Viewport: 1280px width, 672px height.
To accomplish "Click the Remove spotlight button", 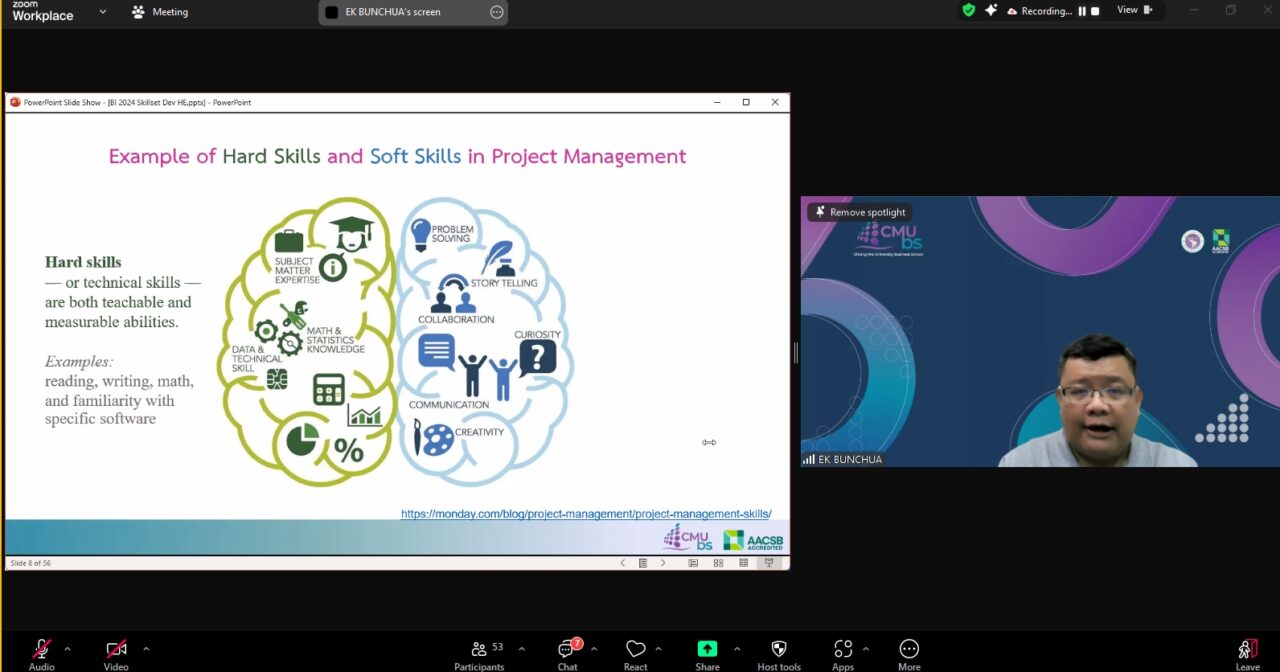I will [859, 212].
